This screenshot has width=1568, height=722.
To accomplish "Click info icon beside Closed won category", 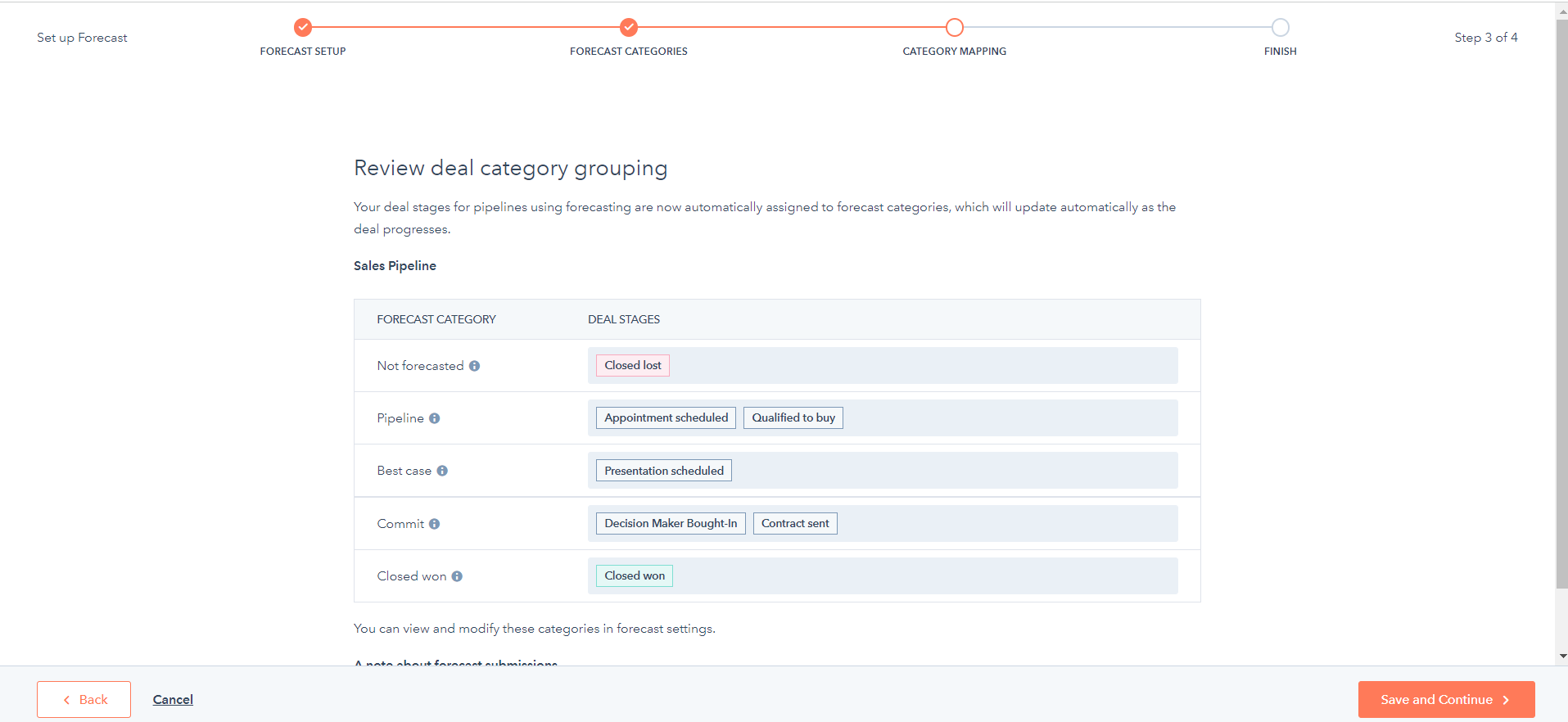I will pos(457,576).
